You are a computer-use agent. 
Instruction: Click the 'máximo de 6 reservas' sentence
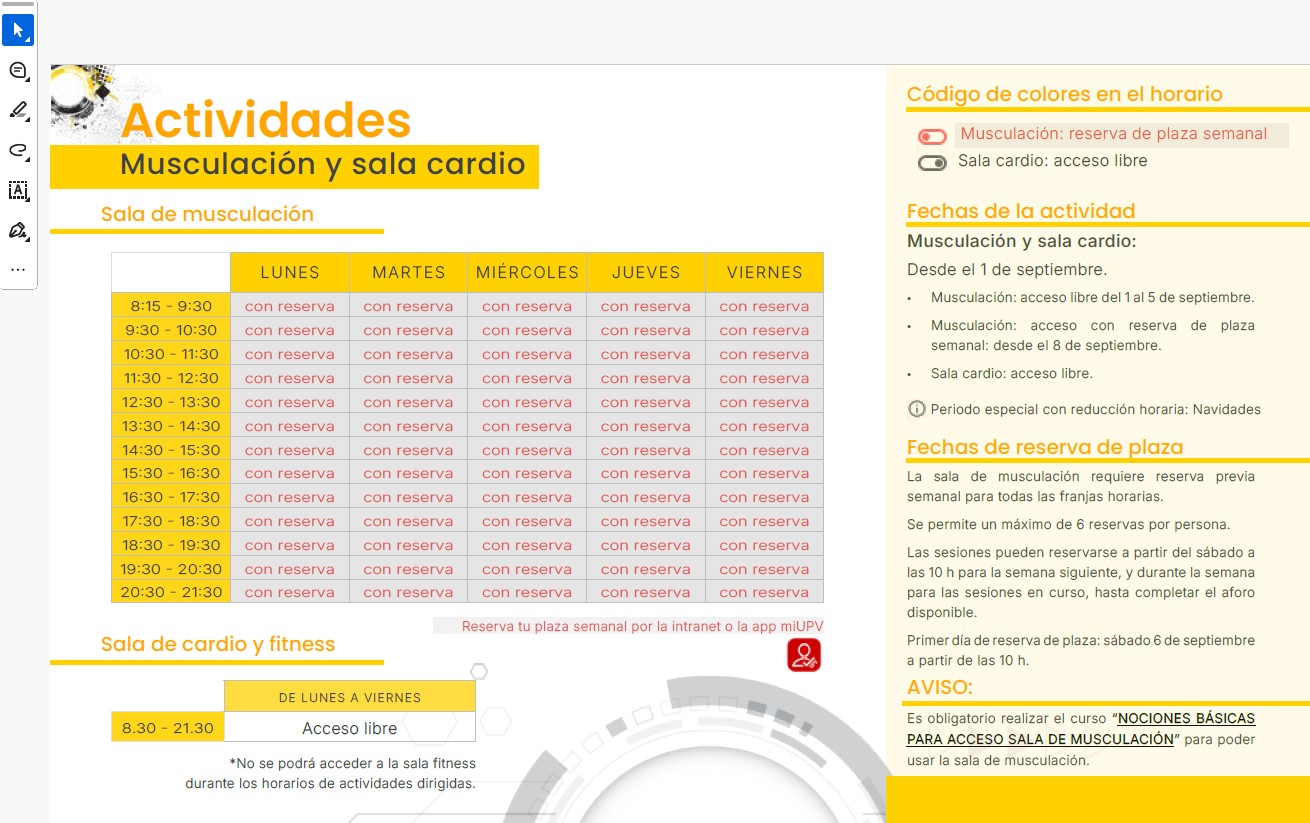[1069, 525]
